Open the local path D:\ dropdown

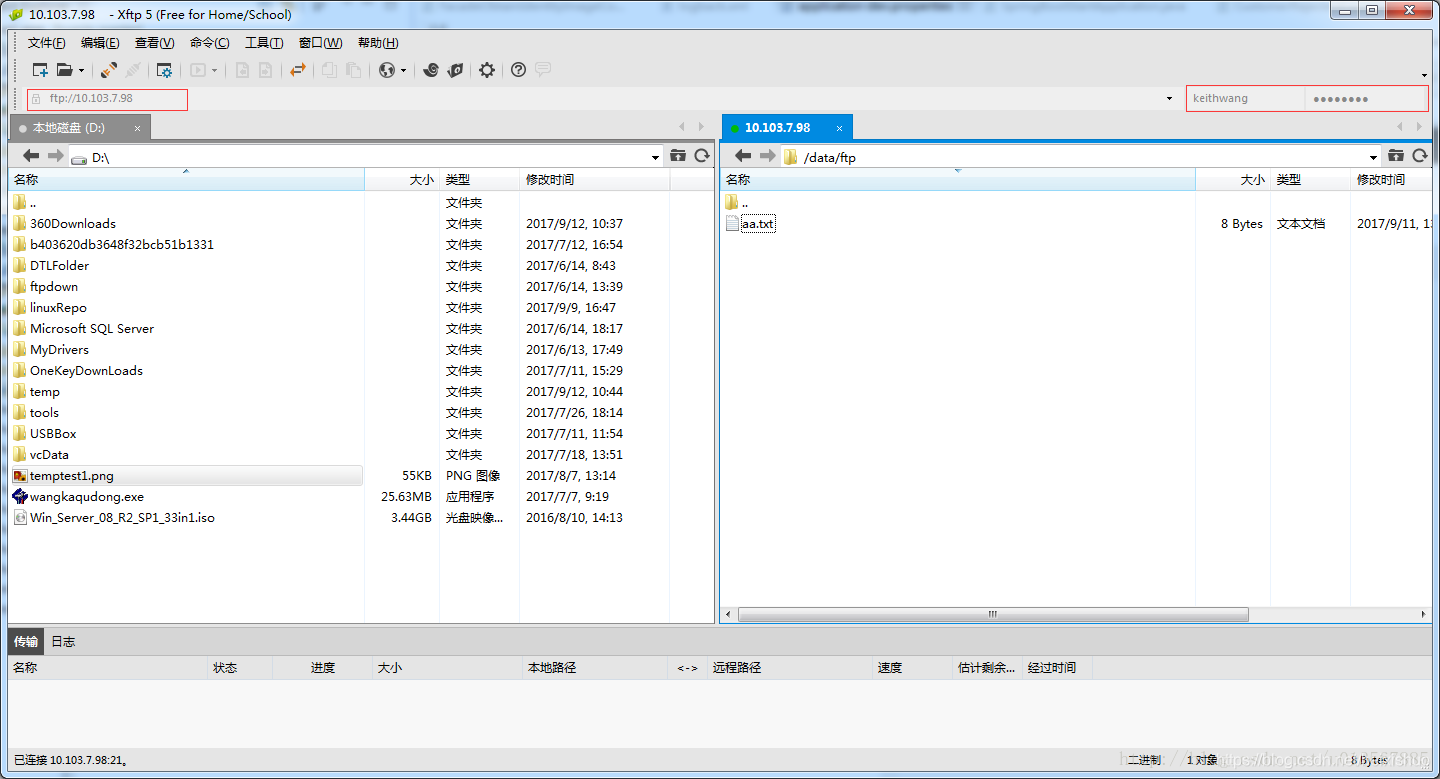(656, 157)
